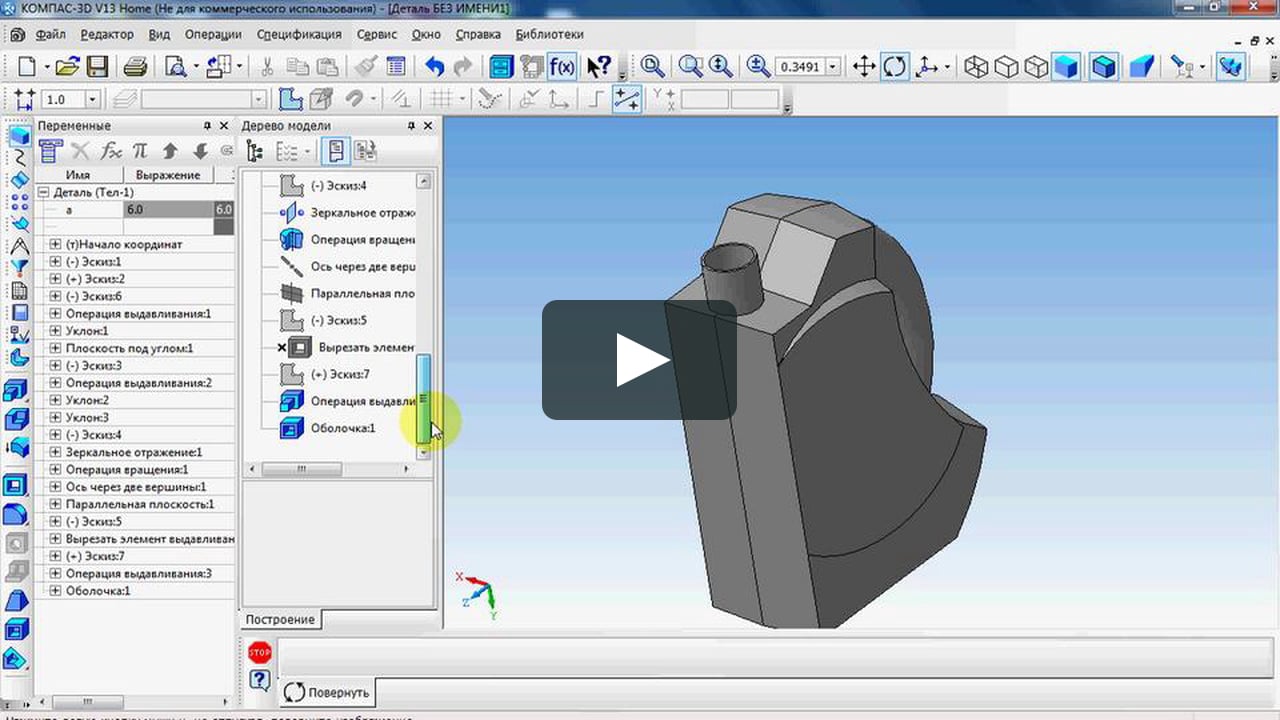Click the Повернуть tab button

(326, 692)
